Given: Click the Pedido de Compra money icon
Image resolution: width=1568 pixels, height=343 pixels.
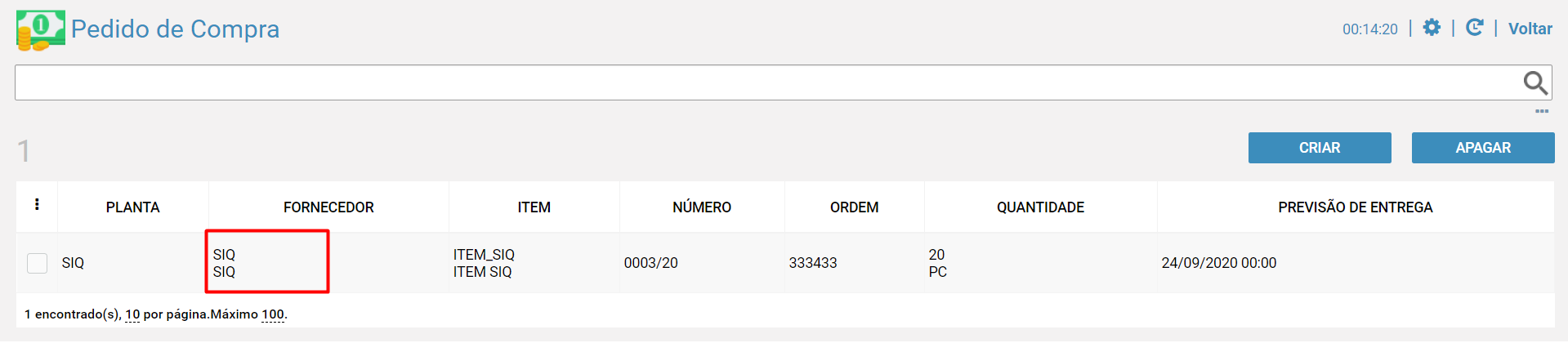Looking at the screenshot, I should (40, 31).
